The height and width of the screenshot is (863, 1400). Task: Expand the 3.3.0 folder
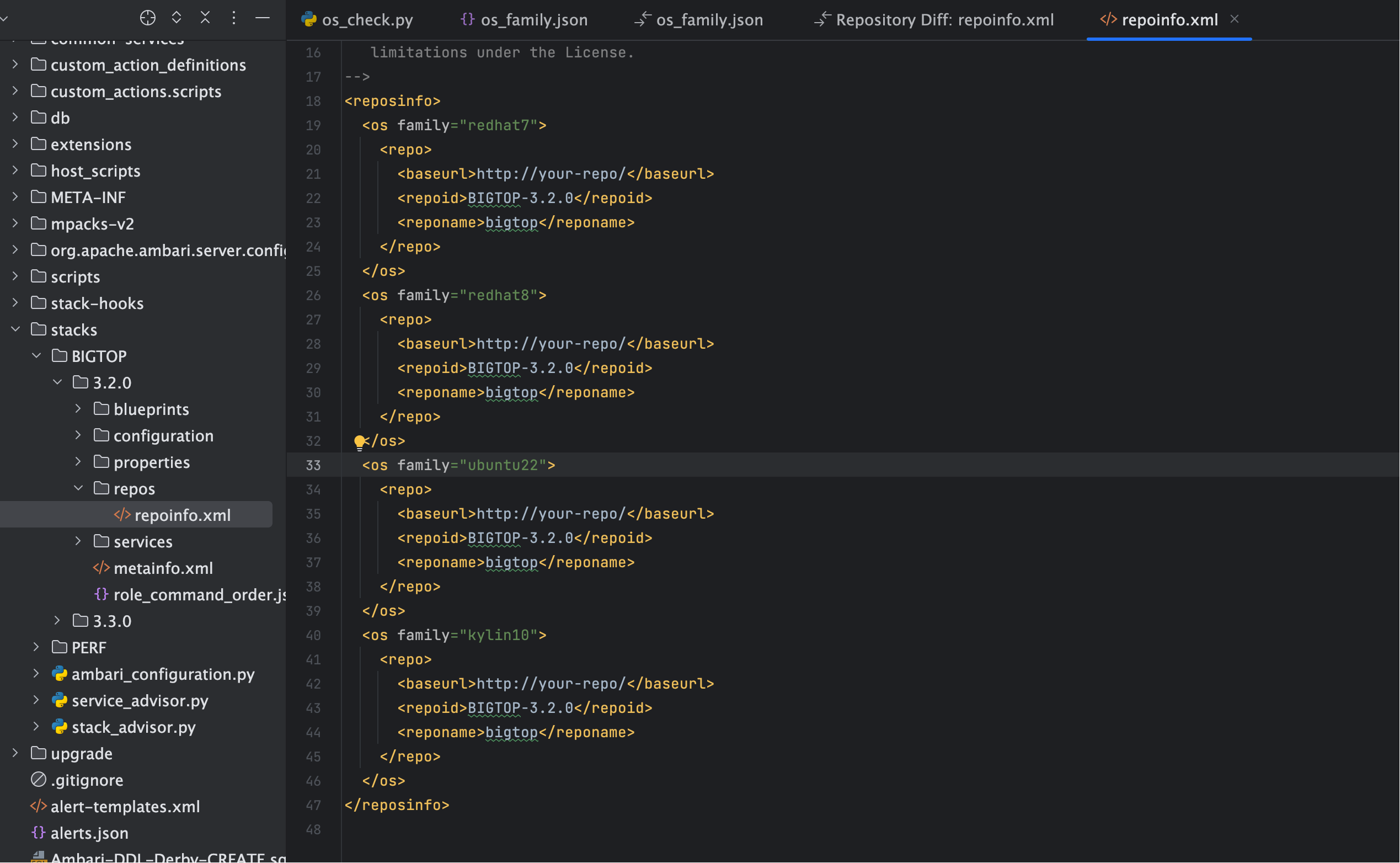pos(57,620)
